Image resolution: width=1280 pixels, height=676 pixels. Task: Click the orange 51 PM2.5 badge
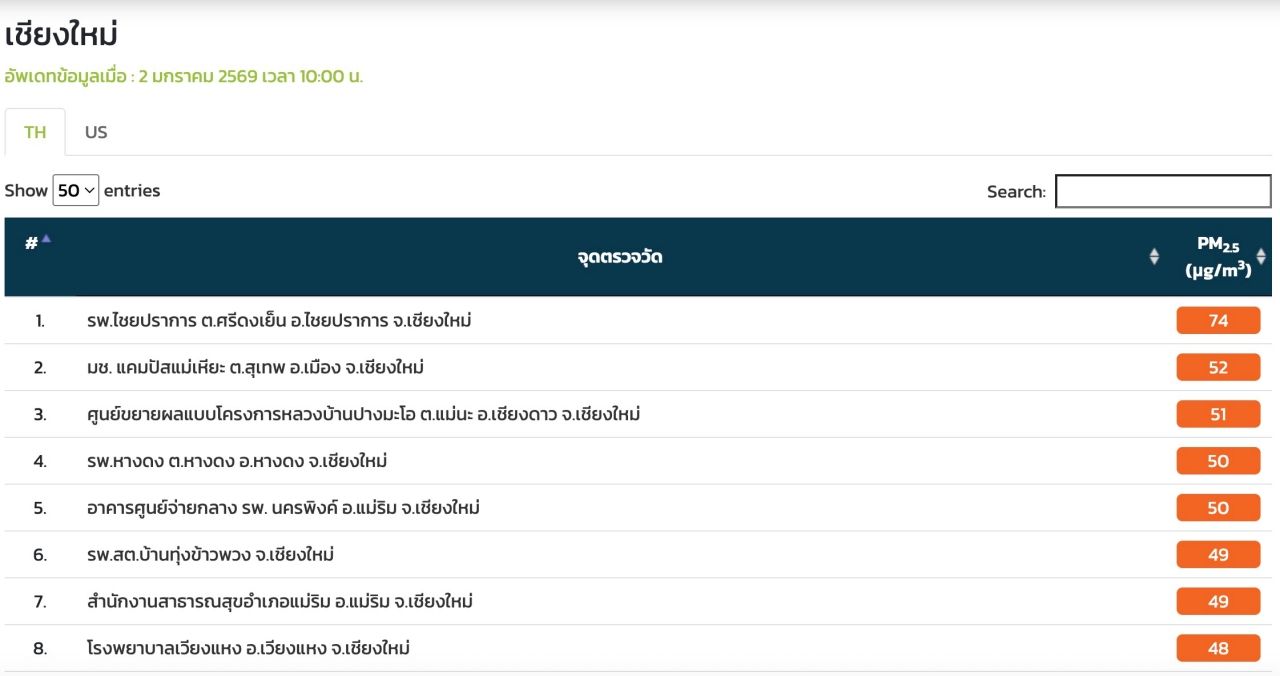[1217, 414]
